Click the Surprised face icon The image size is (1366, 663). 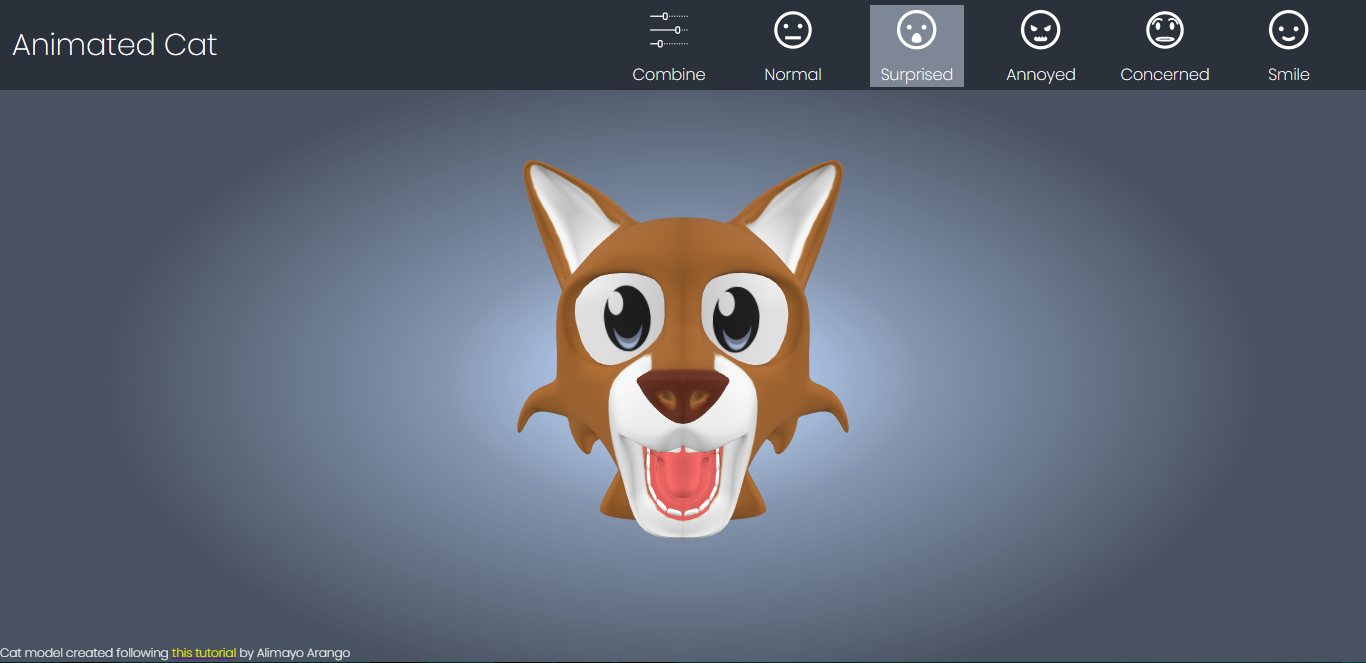tap(916, 30)
